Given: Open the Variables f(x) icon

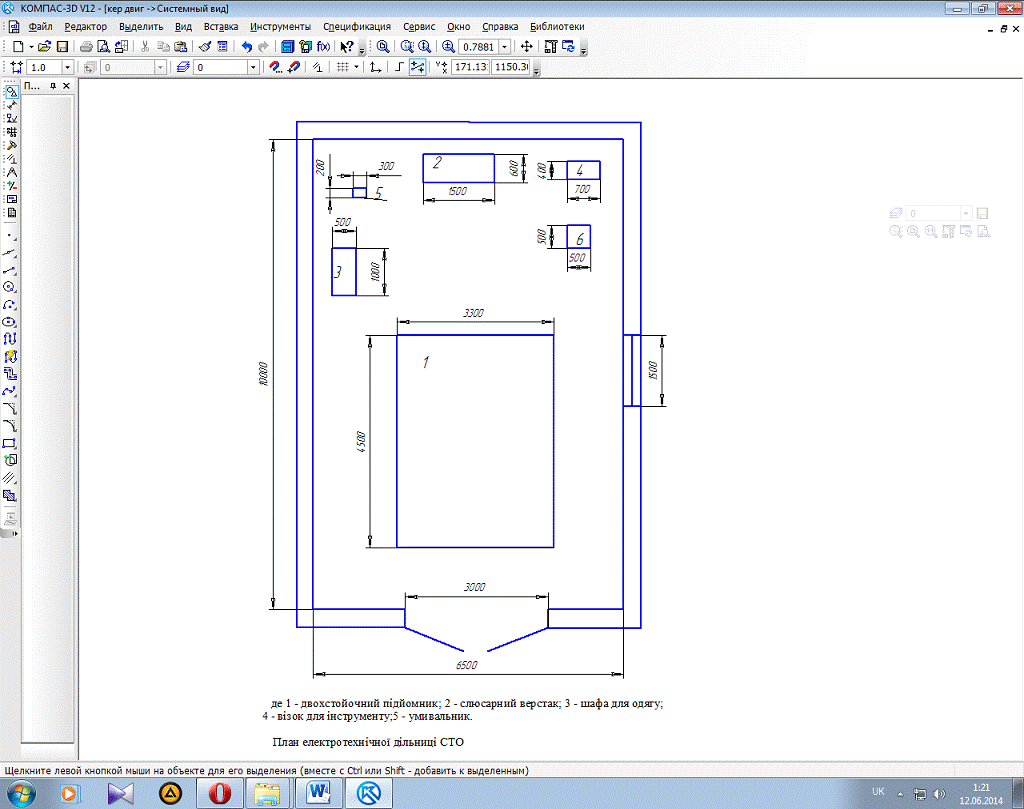Looking at the screenshot, I should (323, 47).
